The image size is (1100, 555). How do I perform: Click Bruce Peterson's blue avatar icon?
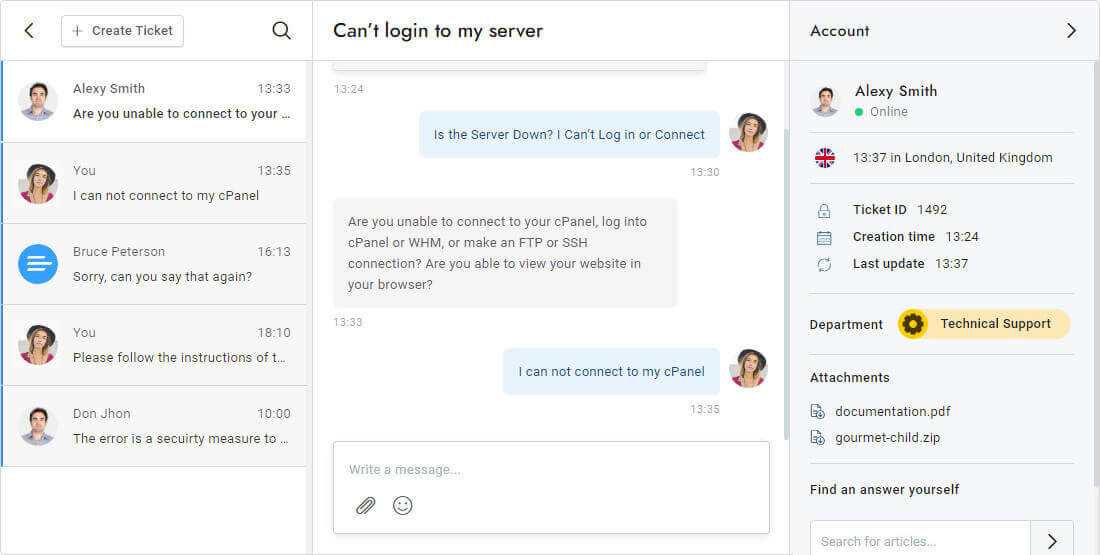[38, 264]
